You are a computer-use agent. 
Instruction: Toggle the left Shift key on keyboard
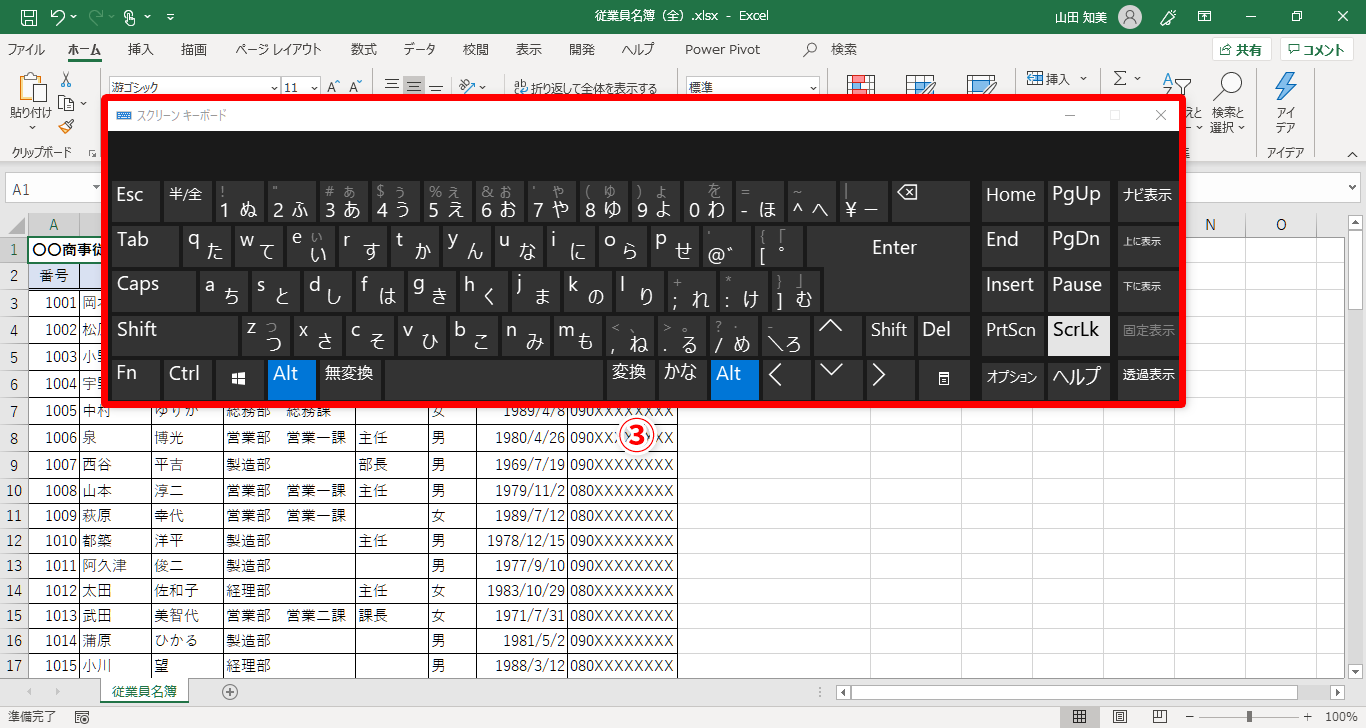[x=175, y=335]
